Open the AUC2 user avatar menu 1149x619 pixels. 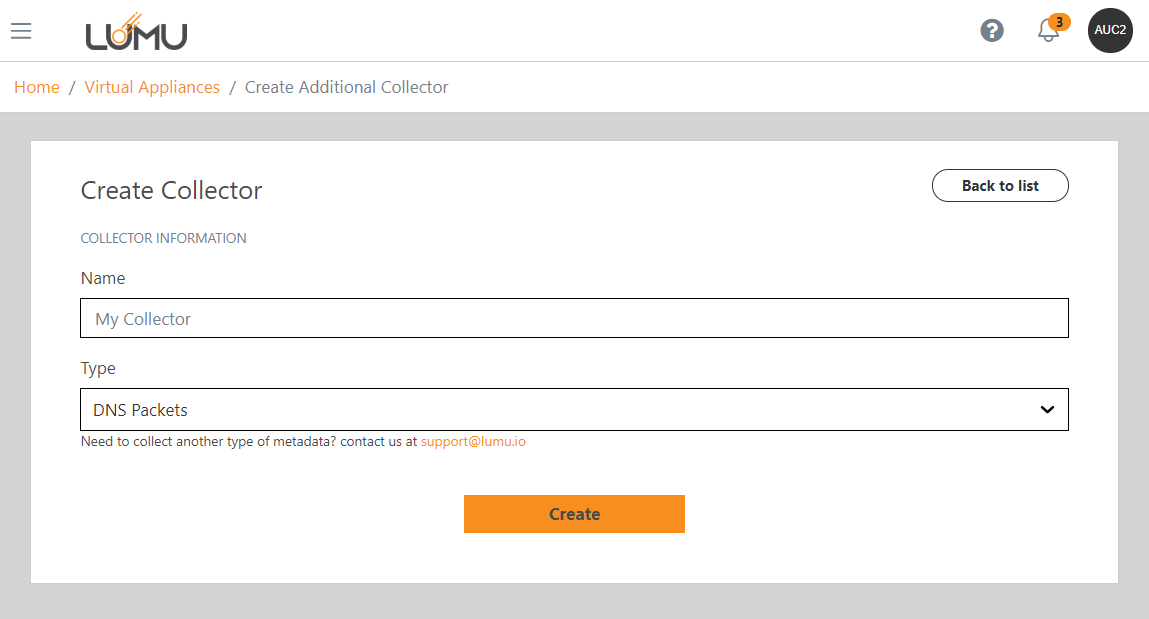tap(1110, 30)
